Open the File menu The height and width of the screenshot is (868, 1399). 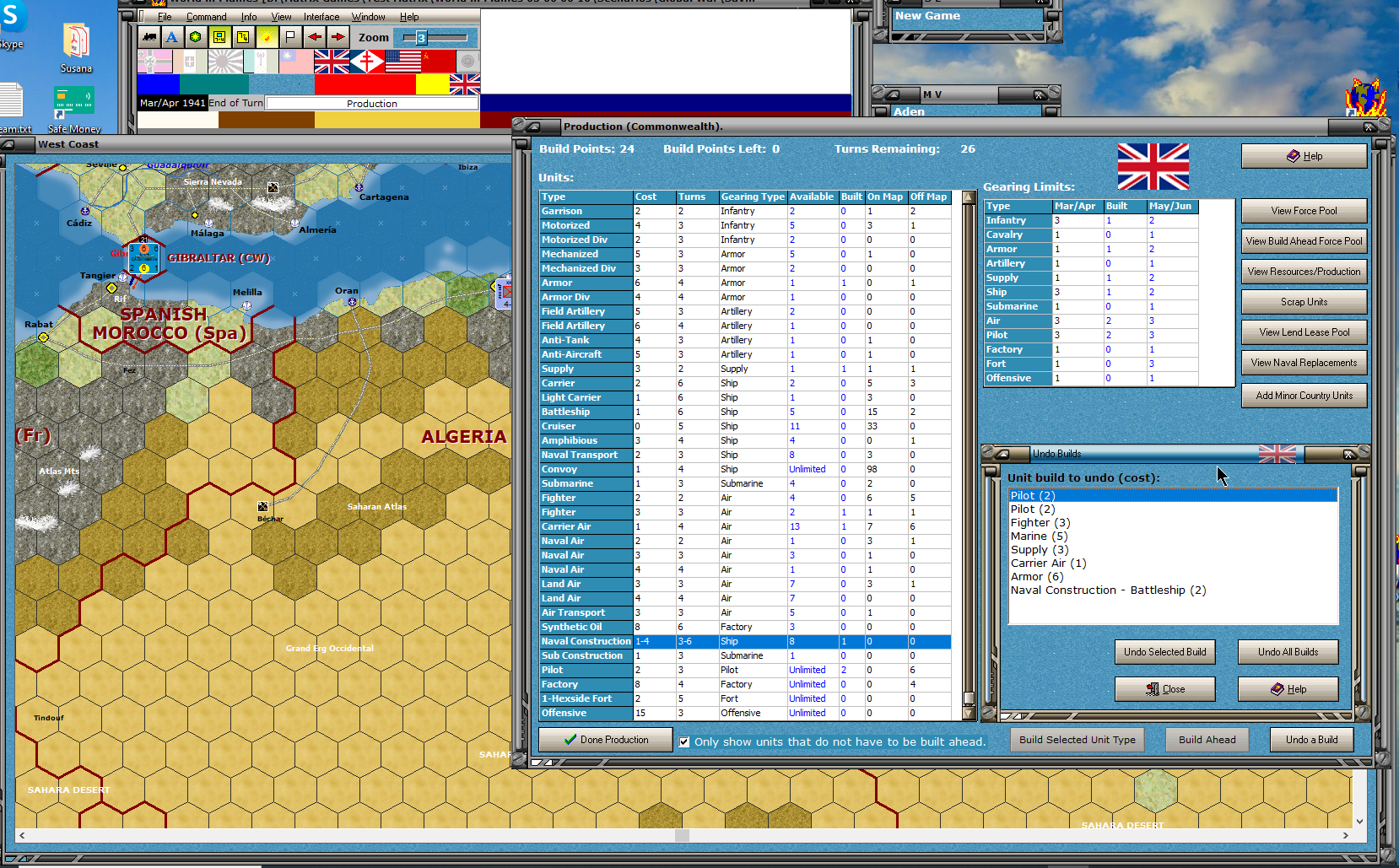(x=165, y=17)
